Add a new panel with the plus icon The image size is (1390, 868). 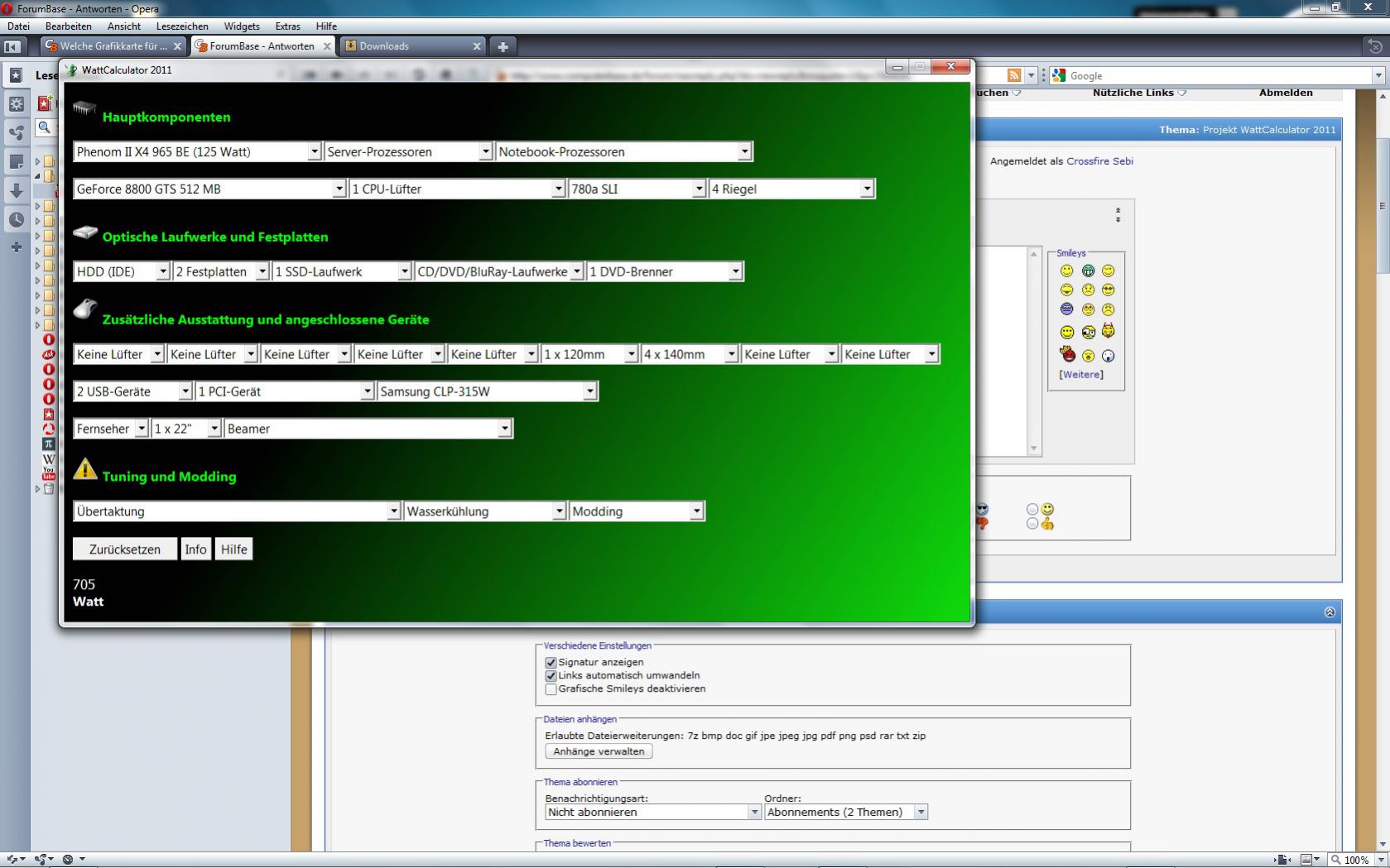tap(16, 247)
